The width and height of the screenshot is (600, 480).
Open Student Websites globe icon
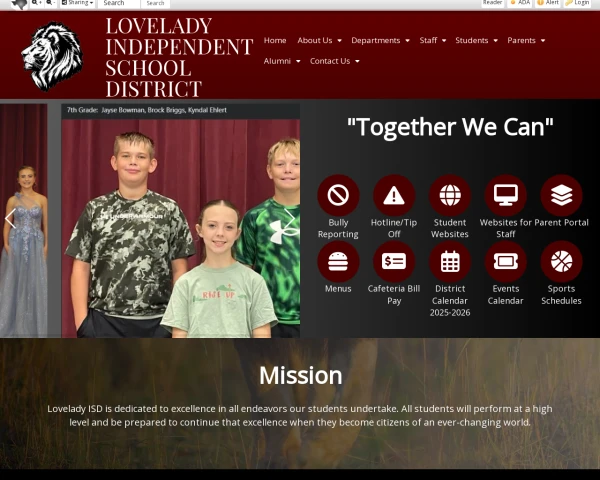pos(450,195)
